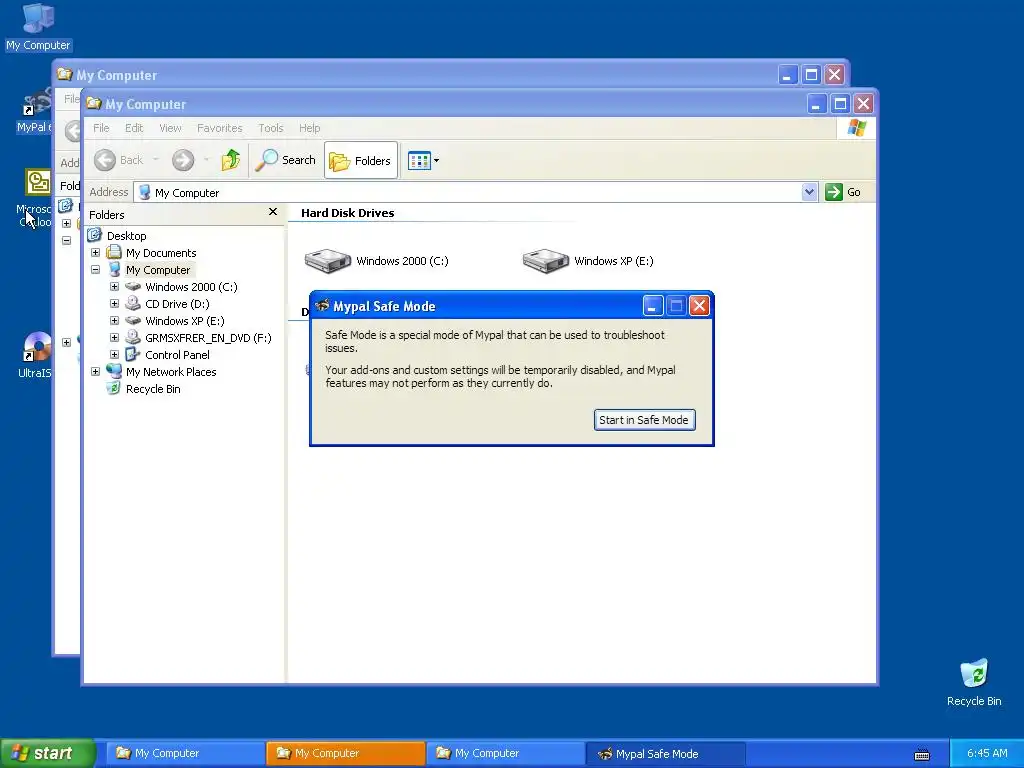Click the 6:45 AM taskbar clock

click(x=987, y=753)
